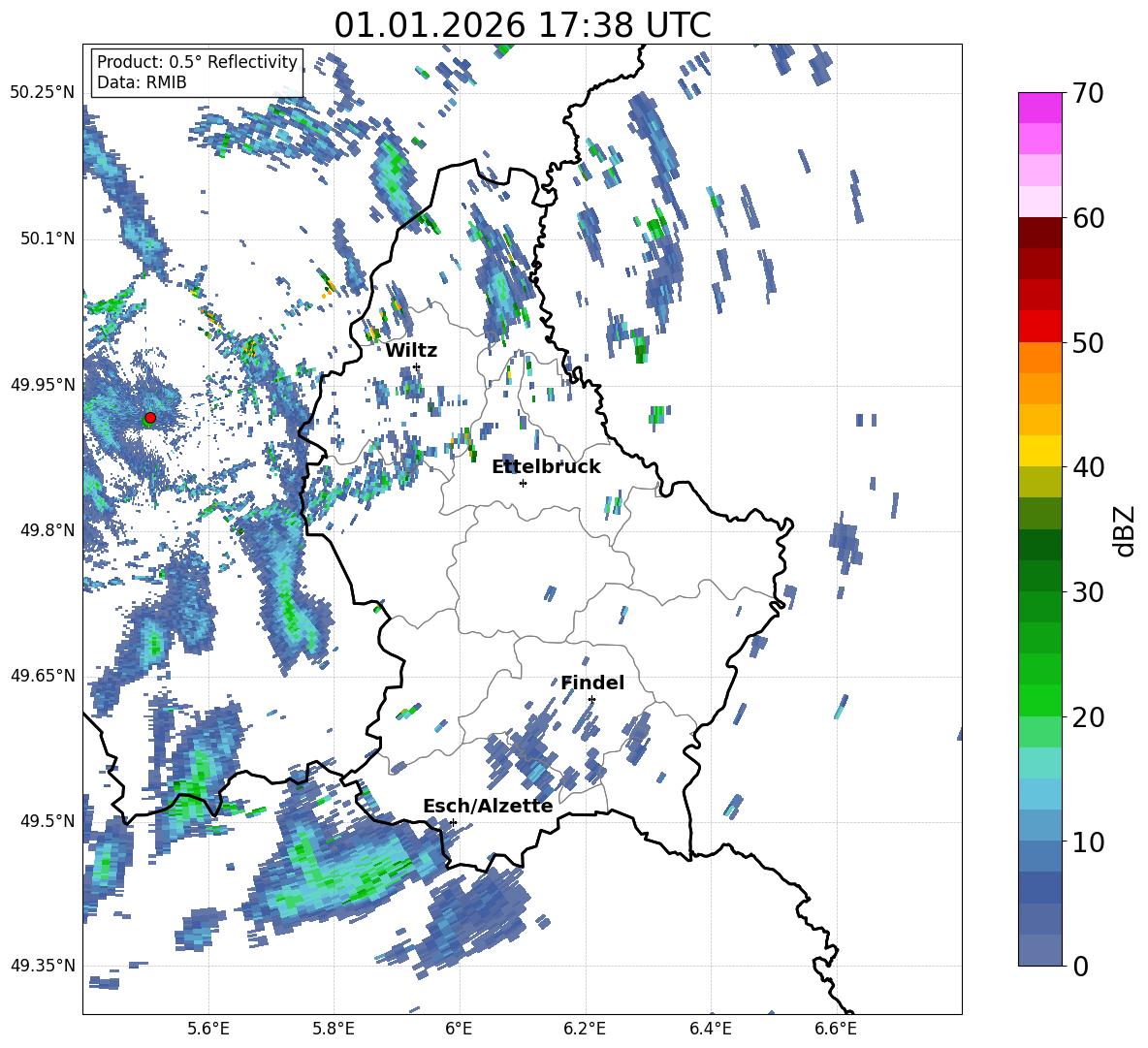
Task: Click the 50.25°N latitude label
Action: (43, 92)
